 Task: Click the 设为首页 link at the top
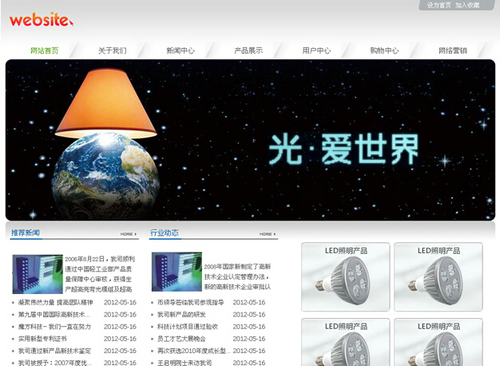pos(439,5)
